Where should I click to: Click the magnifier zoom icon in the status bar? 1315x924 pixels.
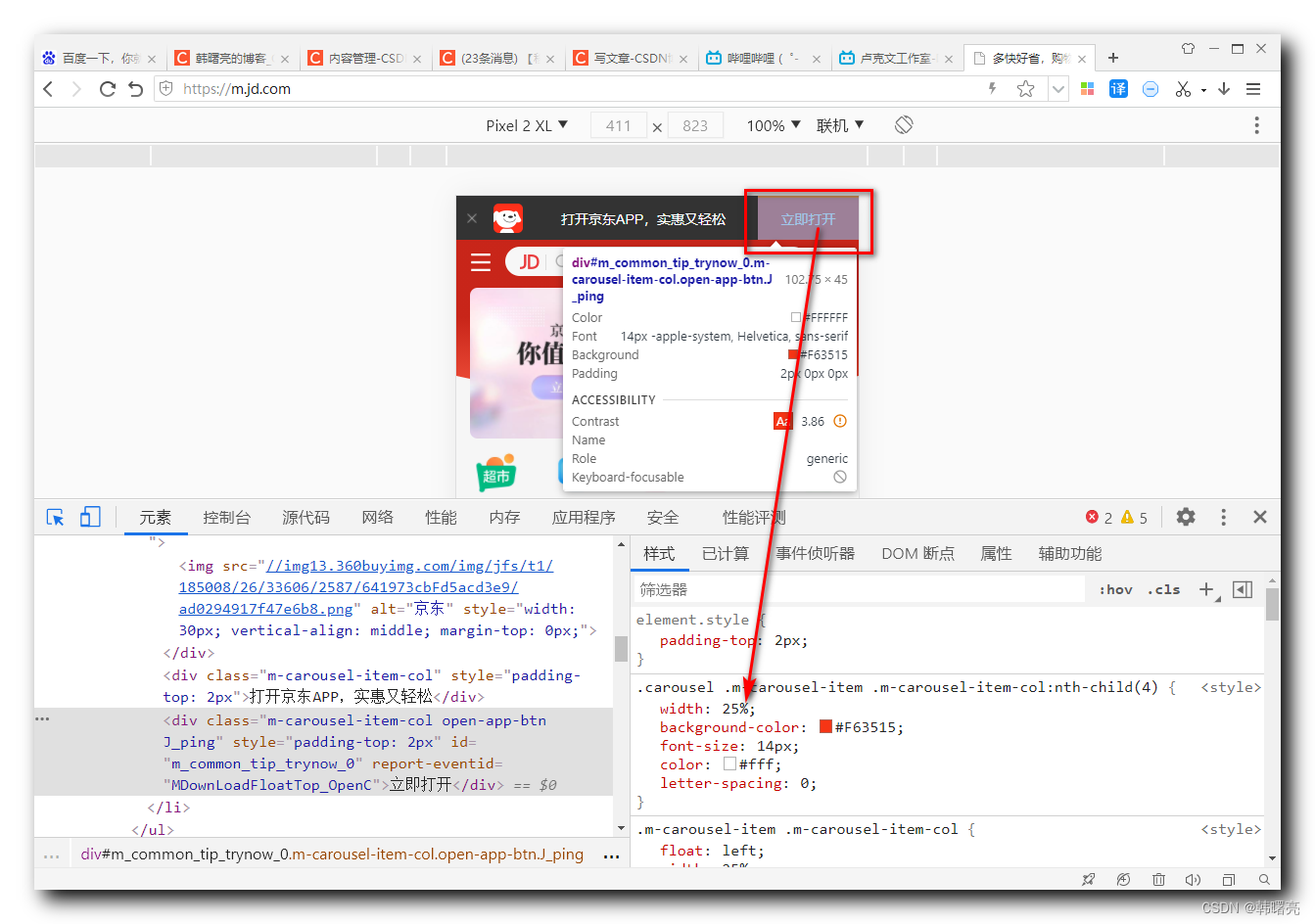coord(1264,880)
